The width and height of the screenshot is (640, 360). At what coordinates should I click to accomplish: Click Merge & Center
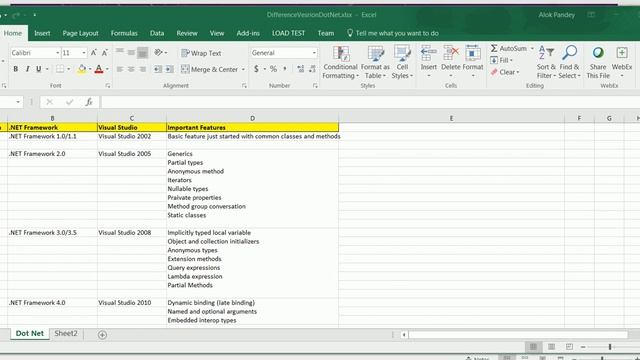(x=209, y=69)
